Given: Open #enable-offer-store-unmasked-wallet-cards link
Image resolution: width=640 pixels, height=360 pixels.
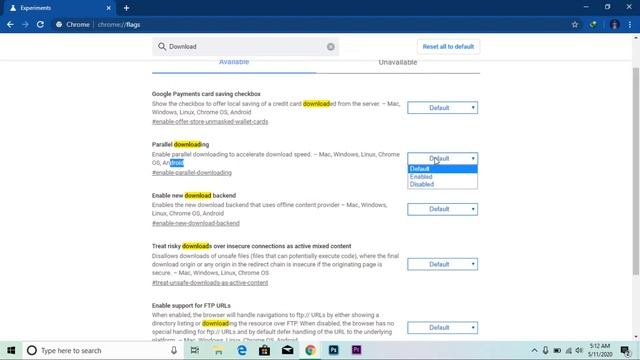Looking at the screenshot, I should click(x=210, y=122).
